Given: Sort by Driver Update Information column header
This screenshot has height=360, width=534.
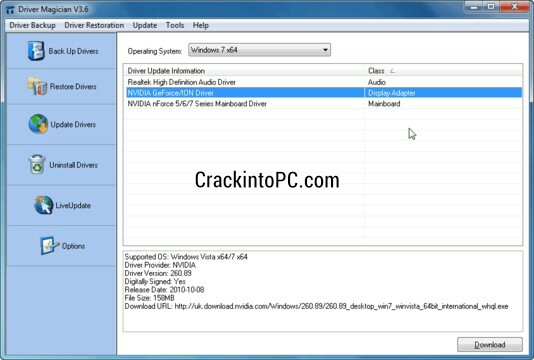Looking at the screenshot, I should [244, 71].
